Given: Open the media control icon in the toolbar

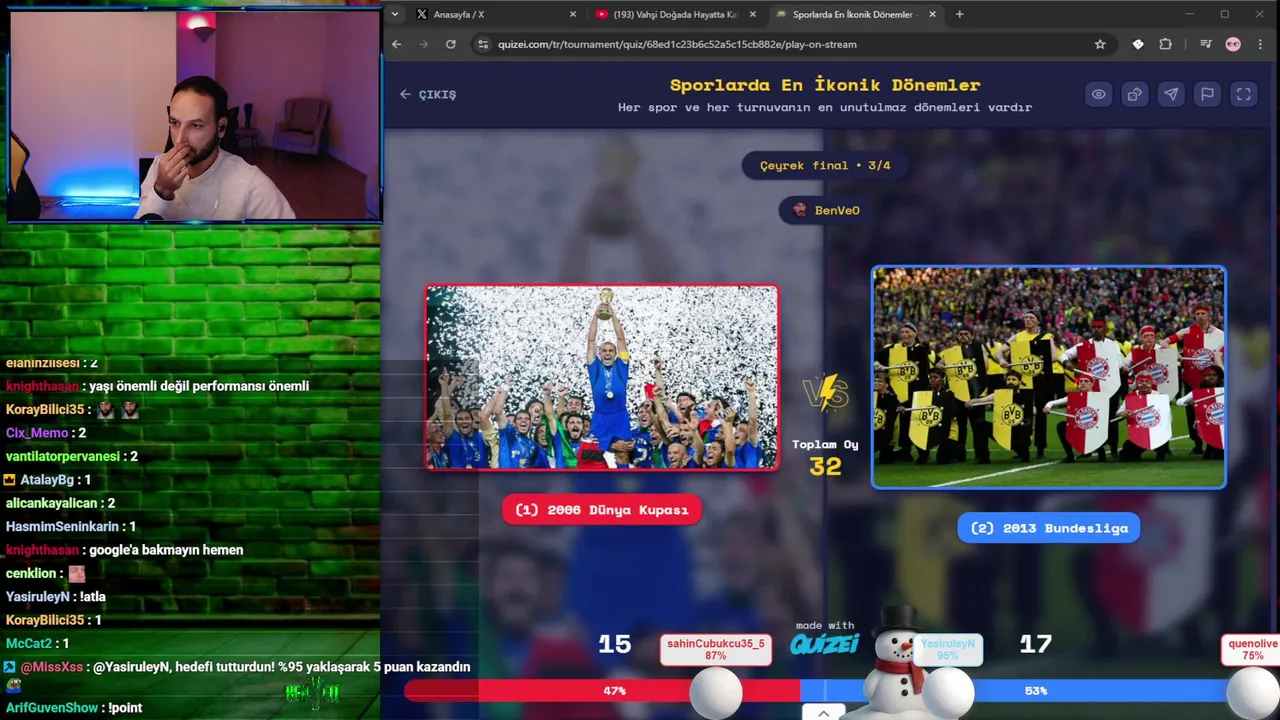Looking at the screenshot, I should [x=1206, y=44].
